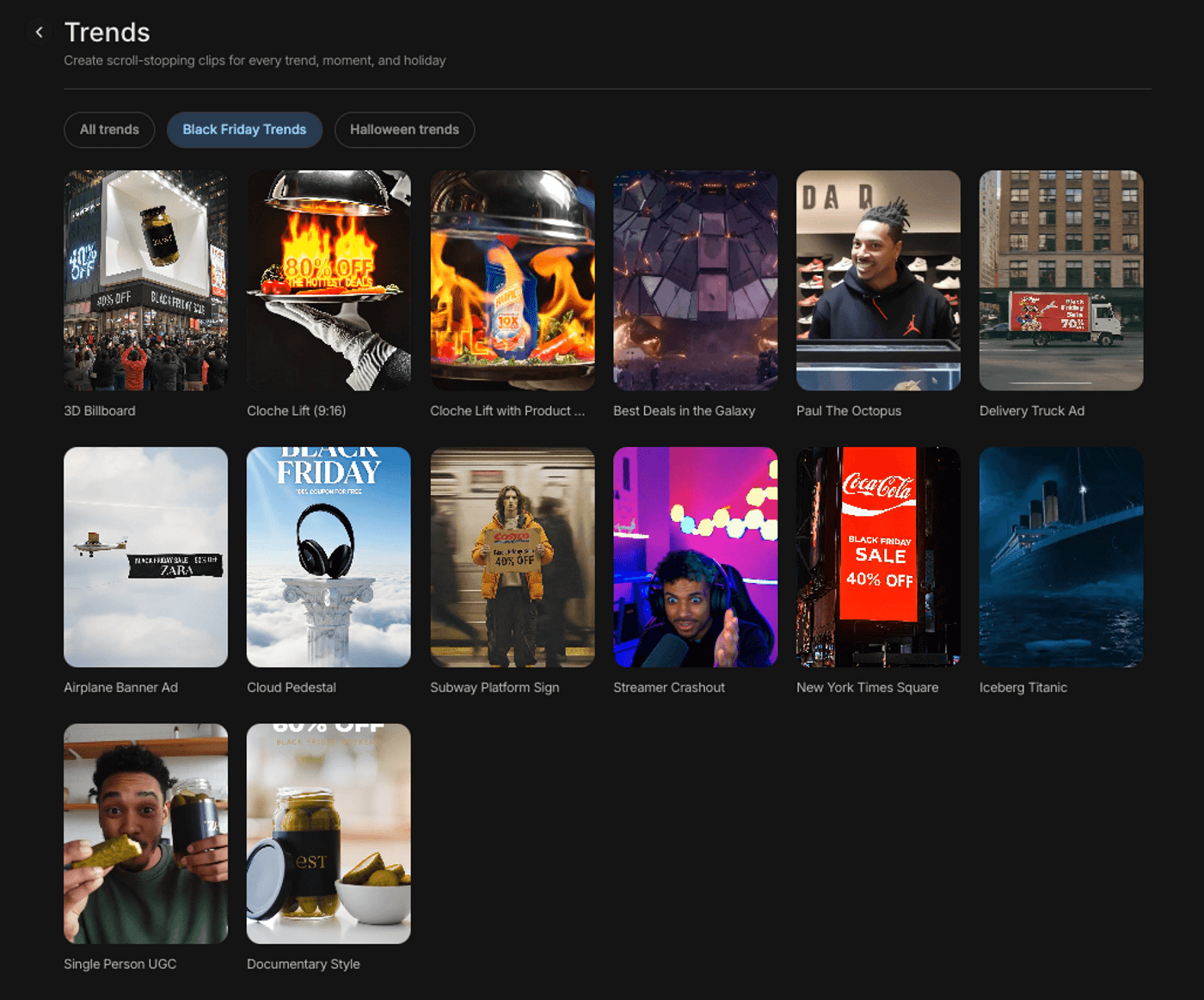This screenshot has width=1204, height=1000.
Task: Switch to the Halloween trends filter
Action: (x=404, y=129)
